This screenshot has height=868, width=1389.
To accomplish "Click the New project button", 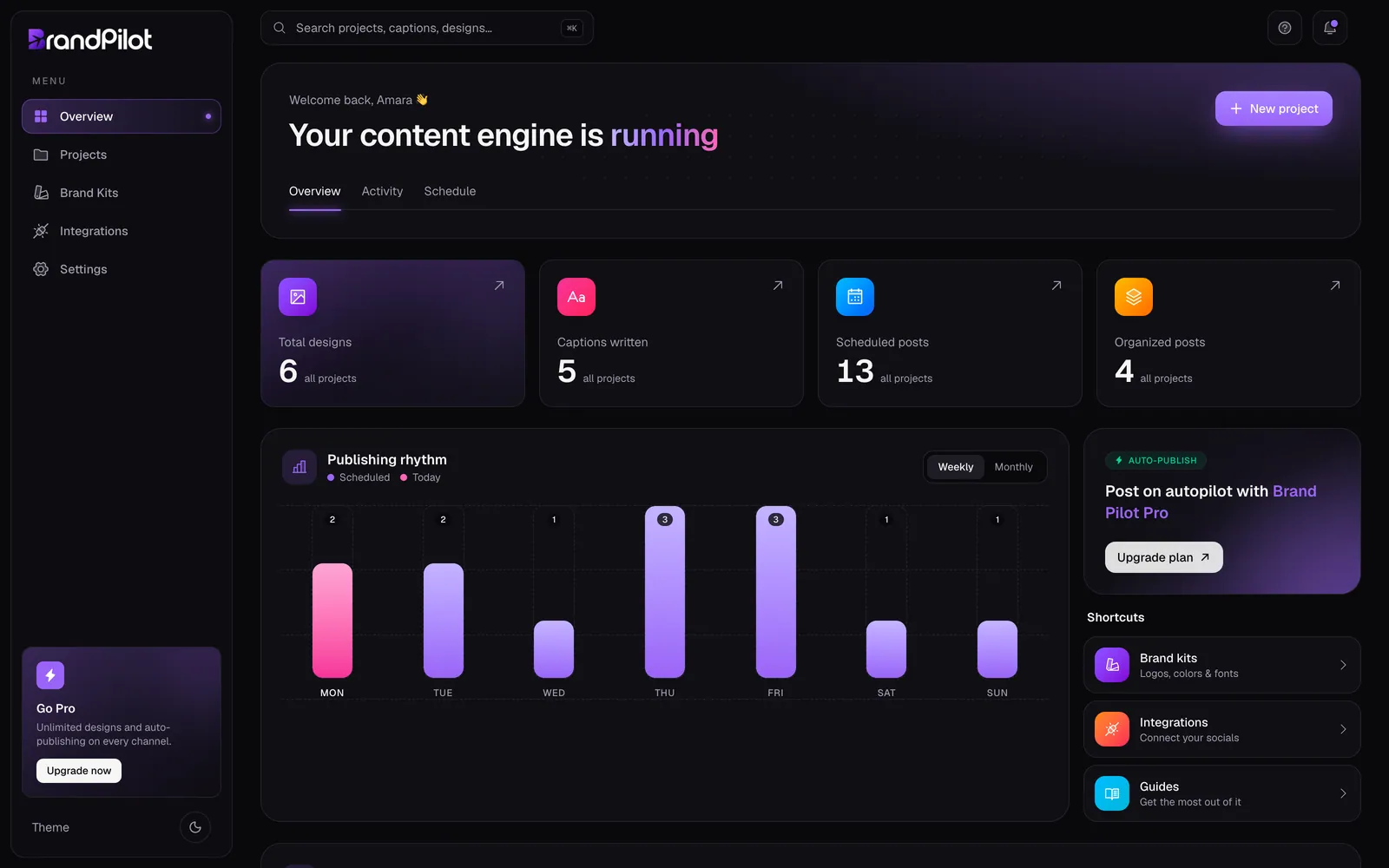I will [x=1274, y=108].
